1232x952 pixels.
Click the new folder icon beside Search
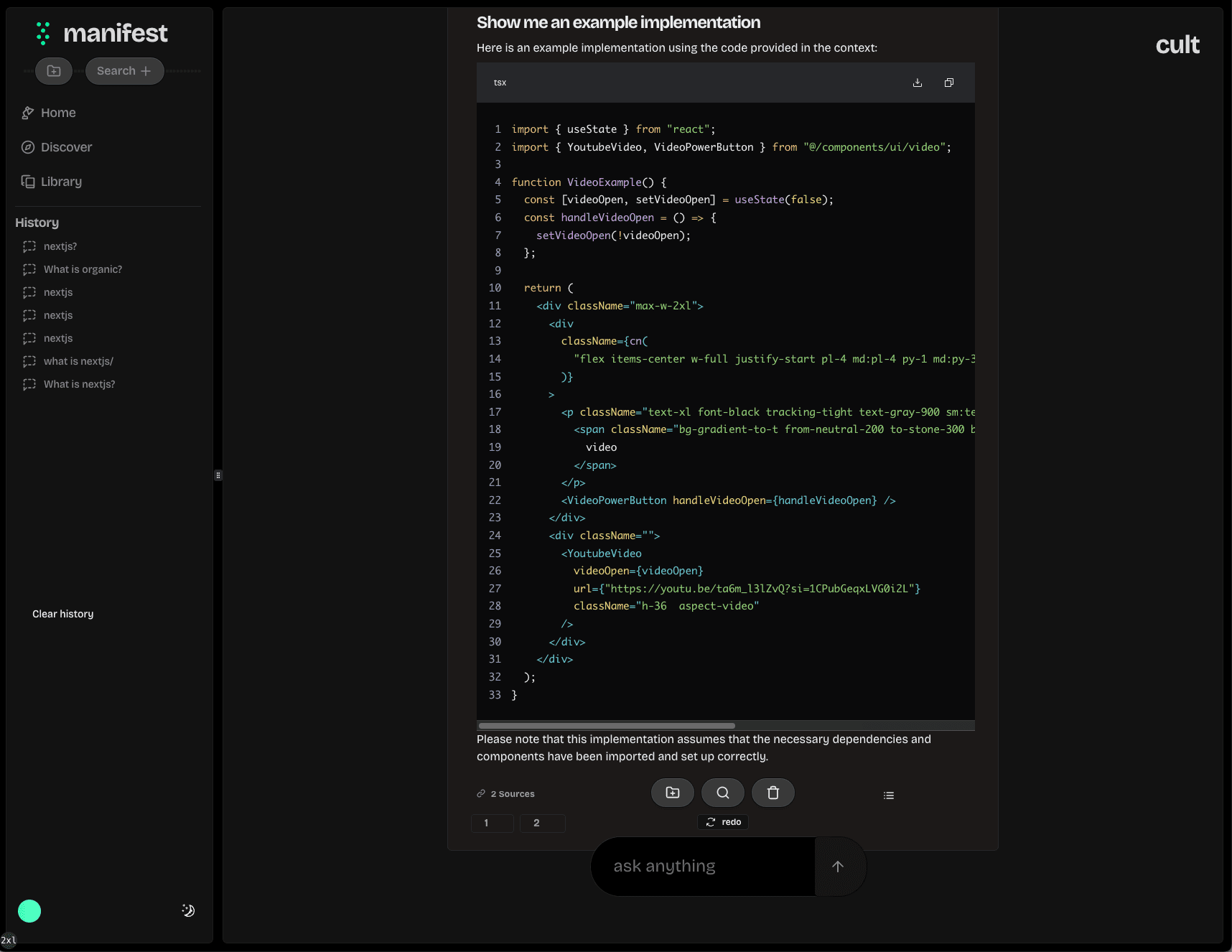tap(54, 71)
